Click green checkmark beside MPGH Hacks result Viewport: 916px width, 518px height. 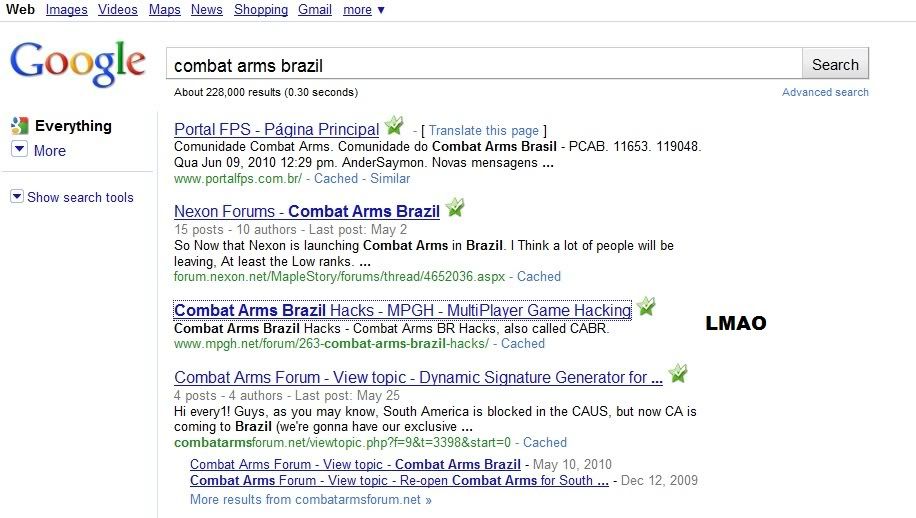click(x=646, y=308)
